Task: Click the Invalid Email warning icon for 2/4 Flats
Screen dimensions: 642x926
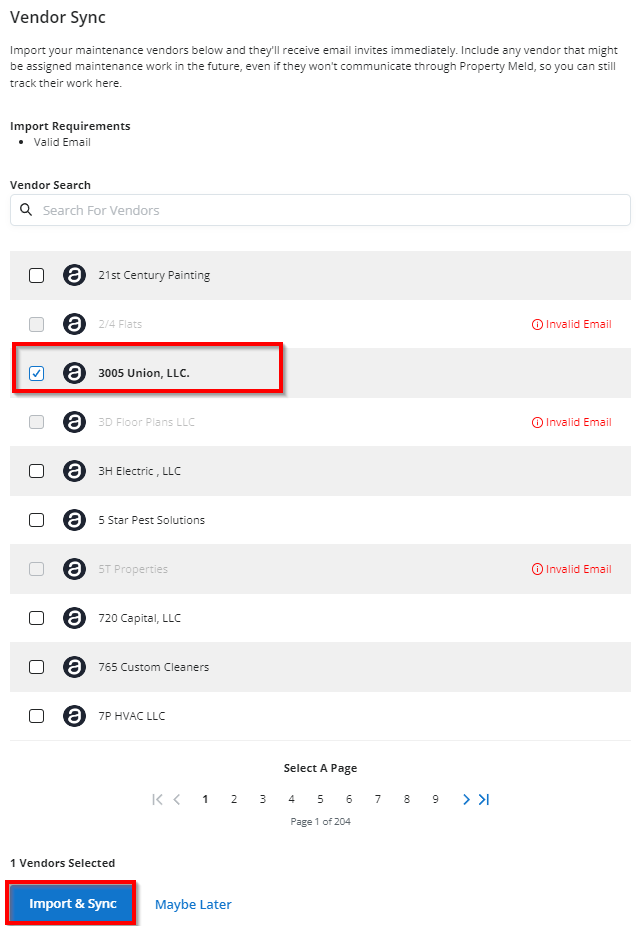Action: (x=537, y=324)
